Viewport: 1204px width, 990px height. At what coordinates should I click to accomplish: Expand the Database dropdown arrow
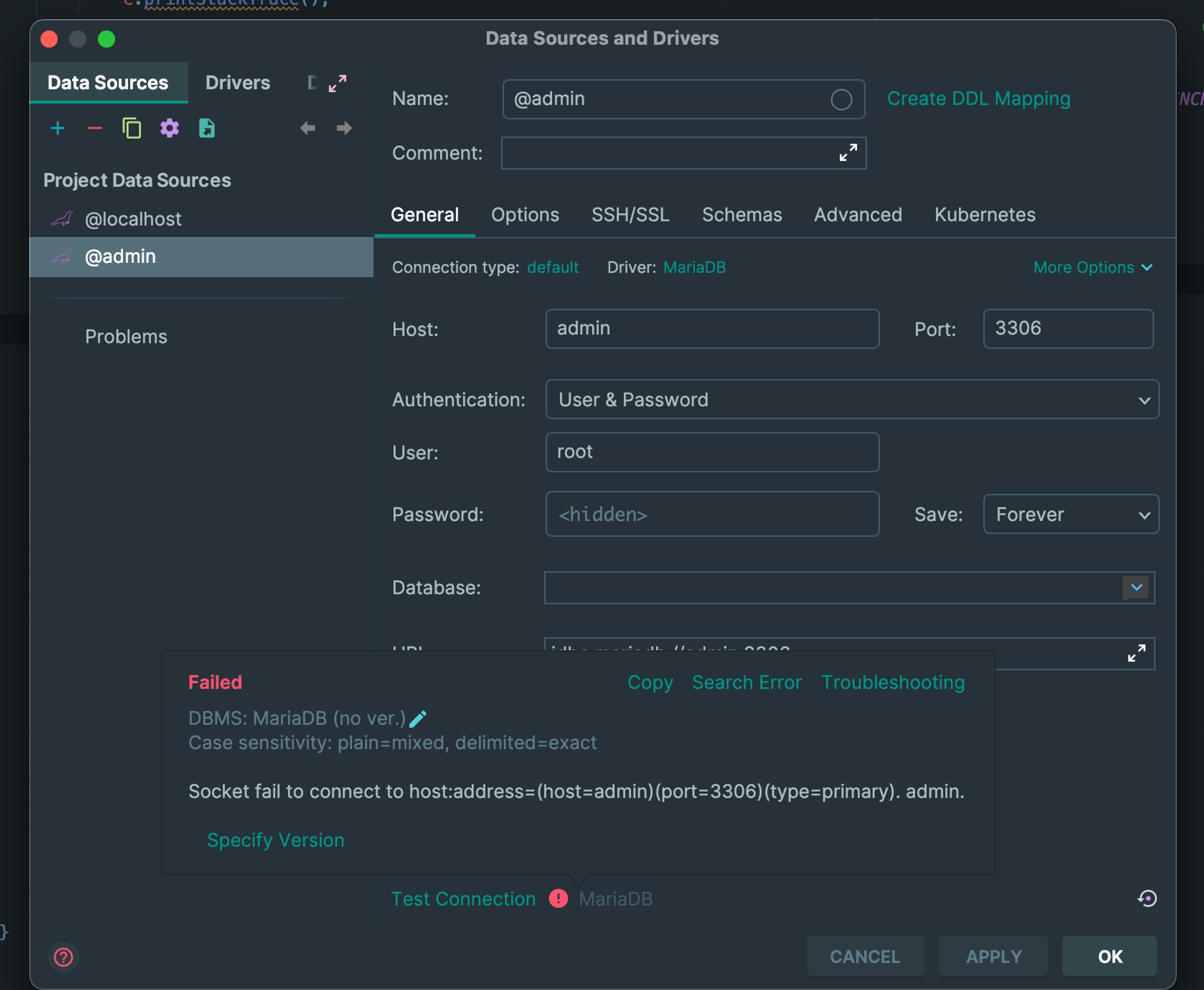pyautogui.click(x=1137, y=587)
